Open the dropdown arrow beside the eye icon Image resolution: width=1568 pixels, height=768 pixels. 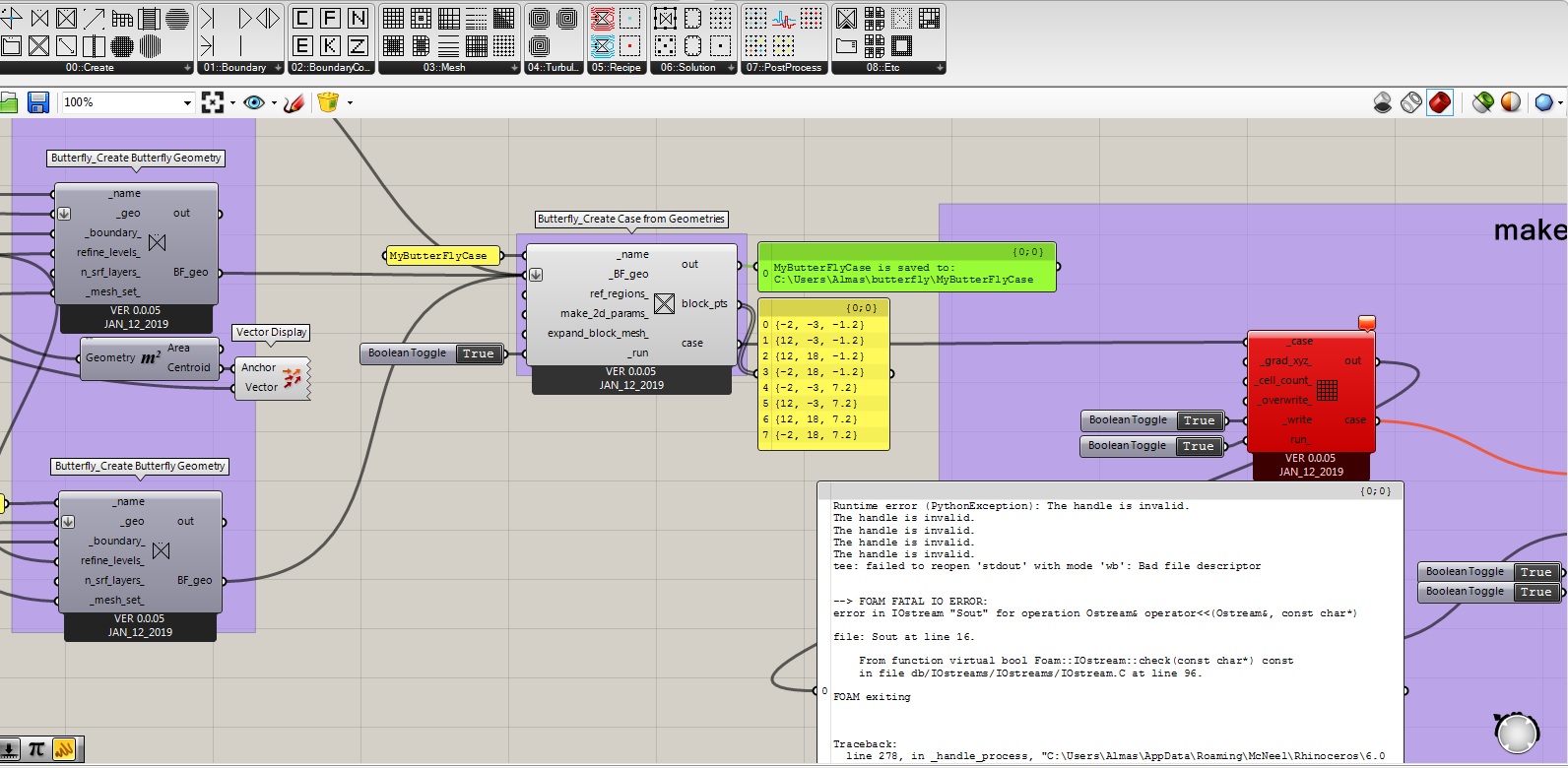pos(274,102)
